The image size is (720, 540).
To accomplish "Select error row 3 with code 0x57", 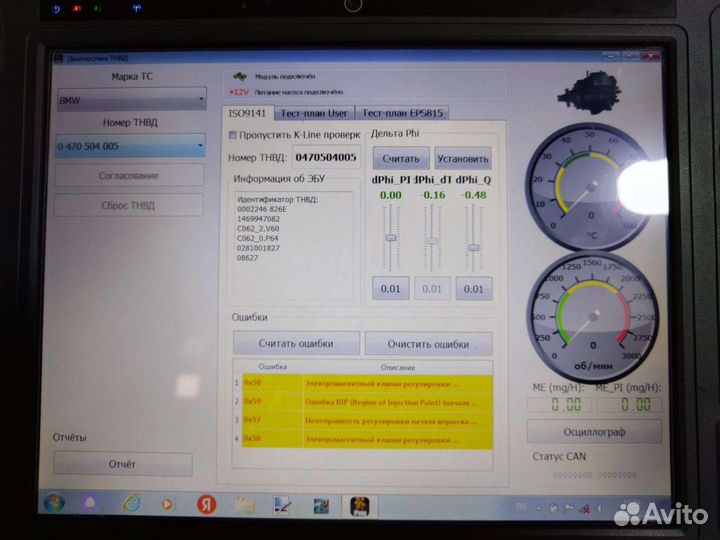I will [367, 421].
